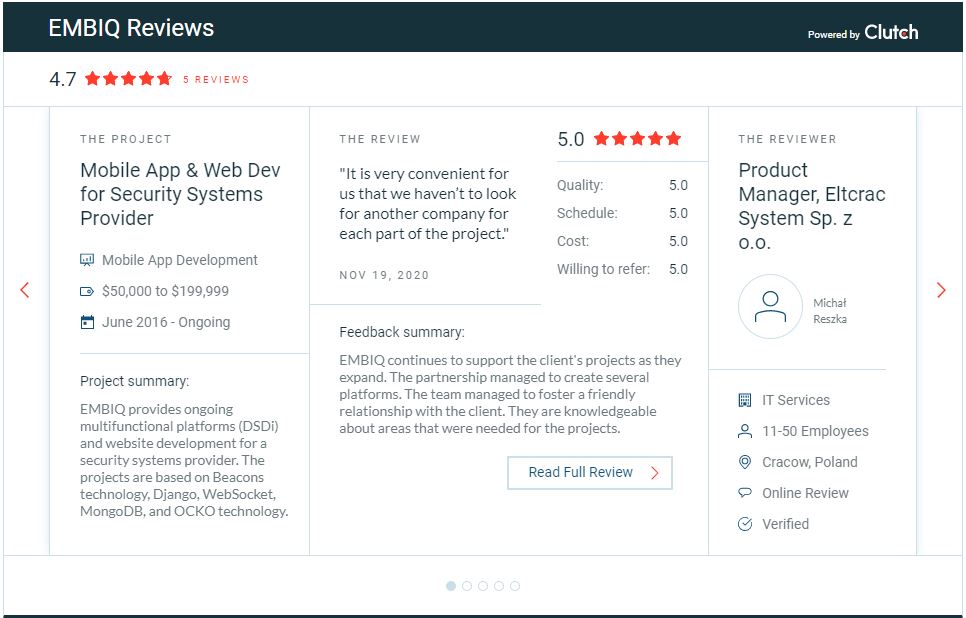Screen dimensions: 966x618
Task: Click the Schedule: 5.0 rating row
Action: coord(622,213)
